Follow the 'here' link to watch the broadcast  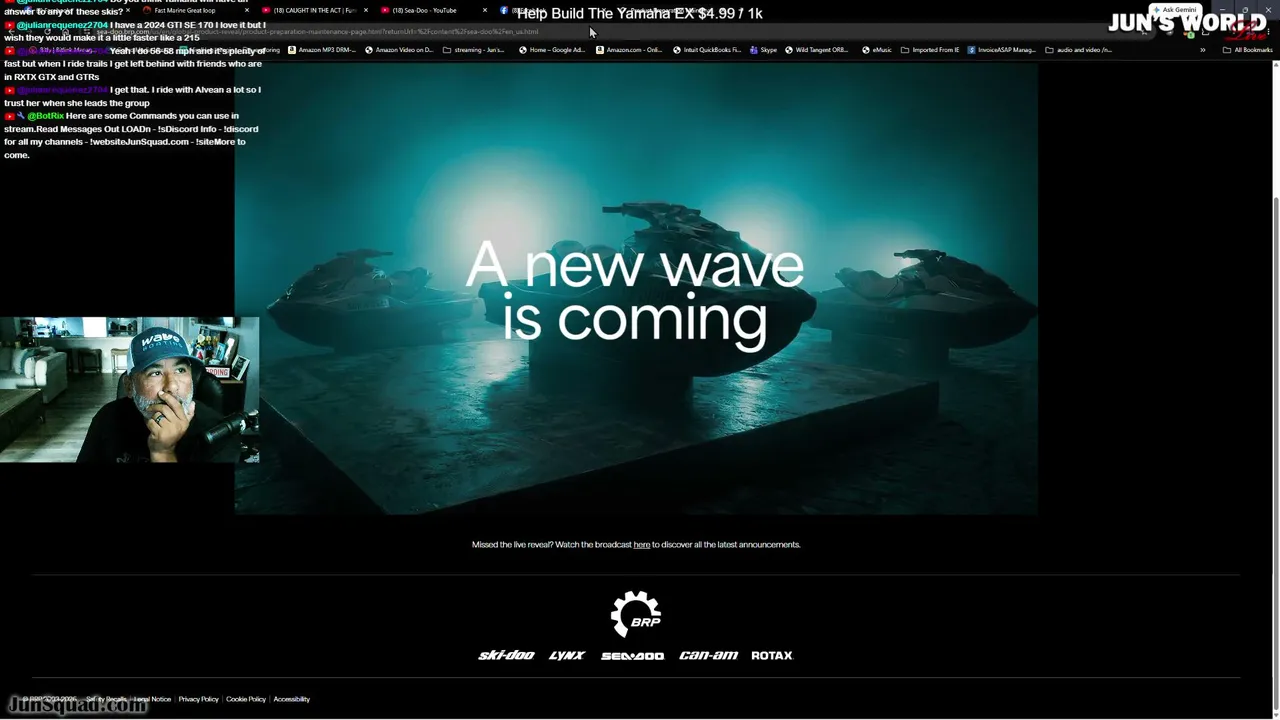pos(642,545)
